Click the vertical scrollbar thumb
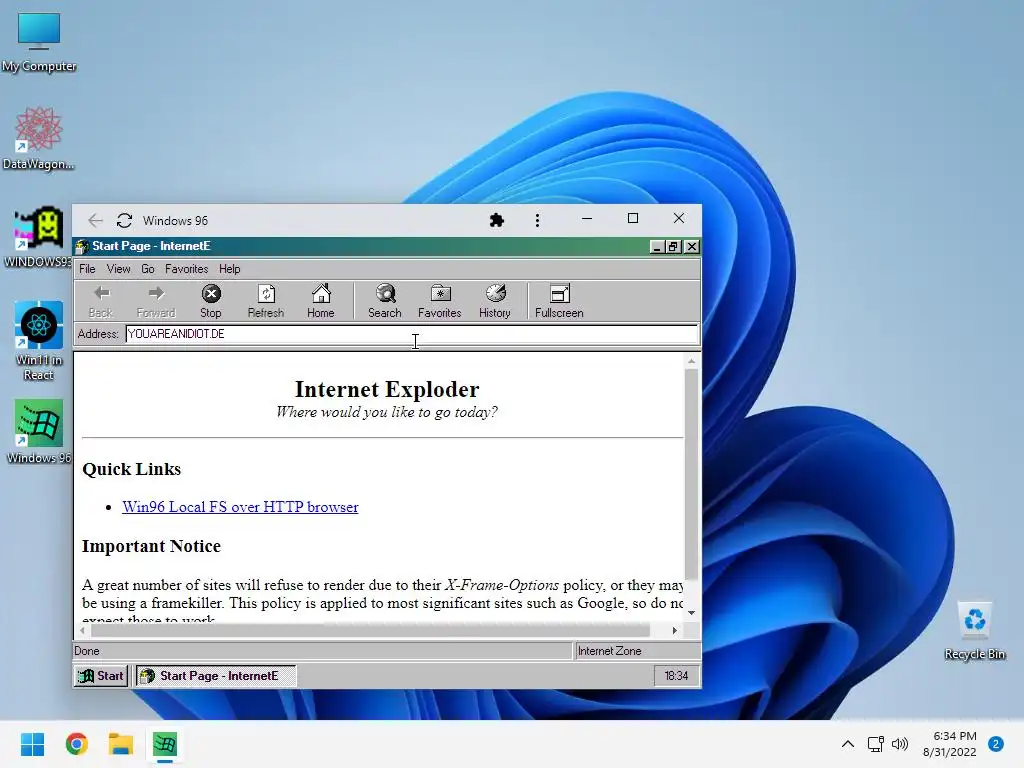This screenshot has height=768, width=1024. coord(692,475)
